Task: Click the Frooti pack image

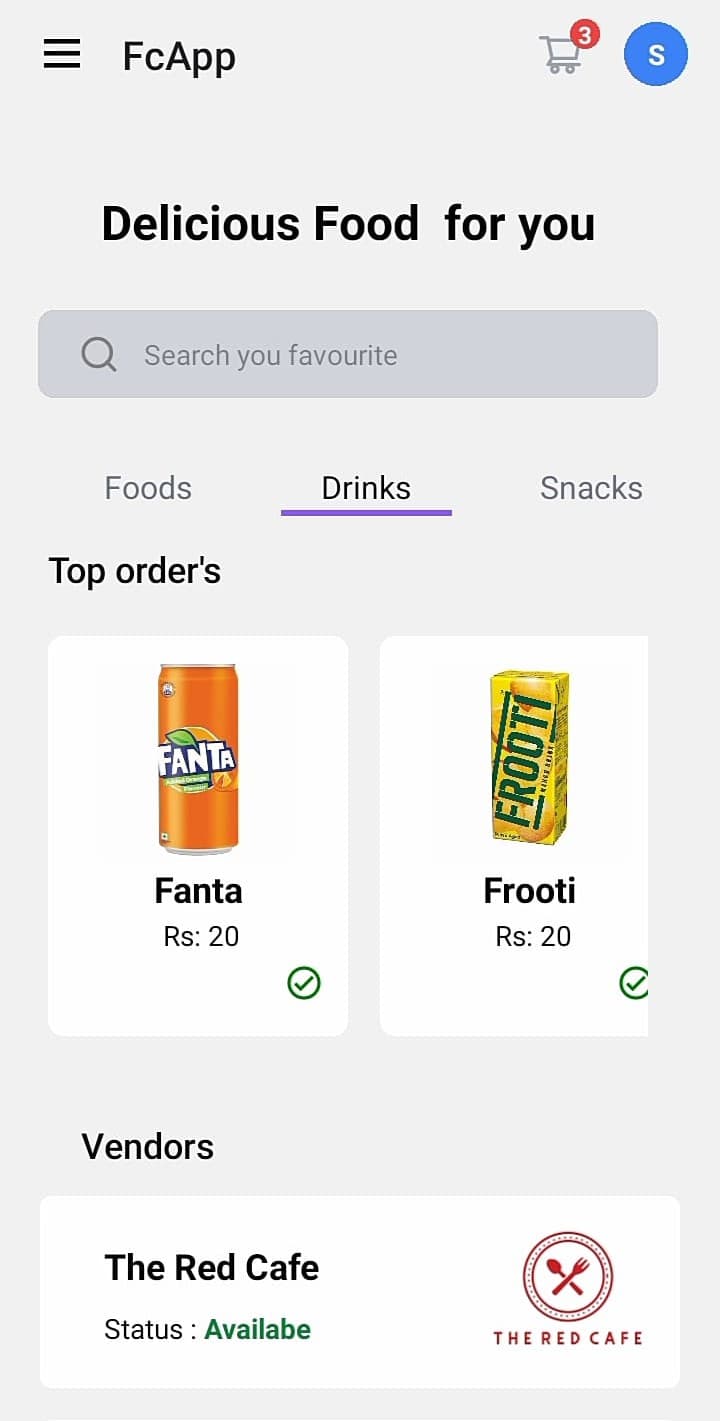Action: 530,757
